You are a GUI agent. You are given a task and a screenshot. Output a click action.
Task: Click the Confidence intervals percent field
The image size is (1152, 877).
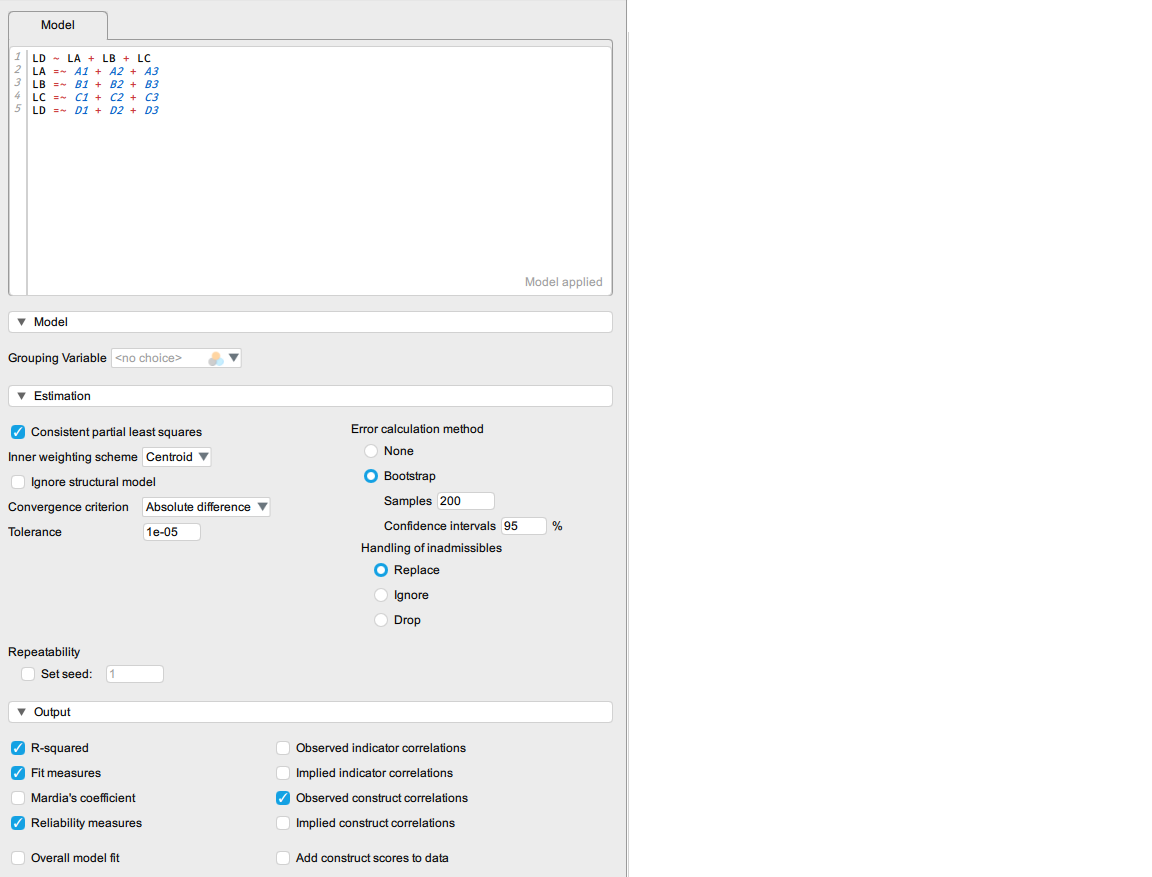tap(523, 526)
